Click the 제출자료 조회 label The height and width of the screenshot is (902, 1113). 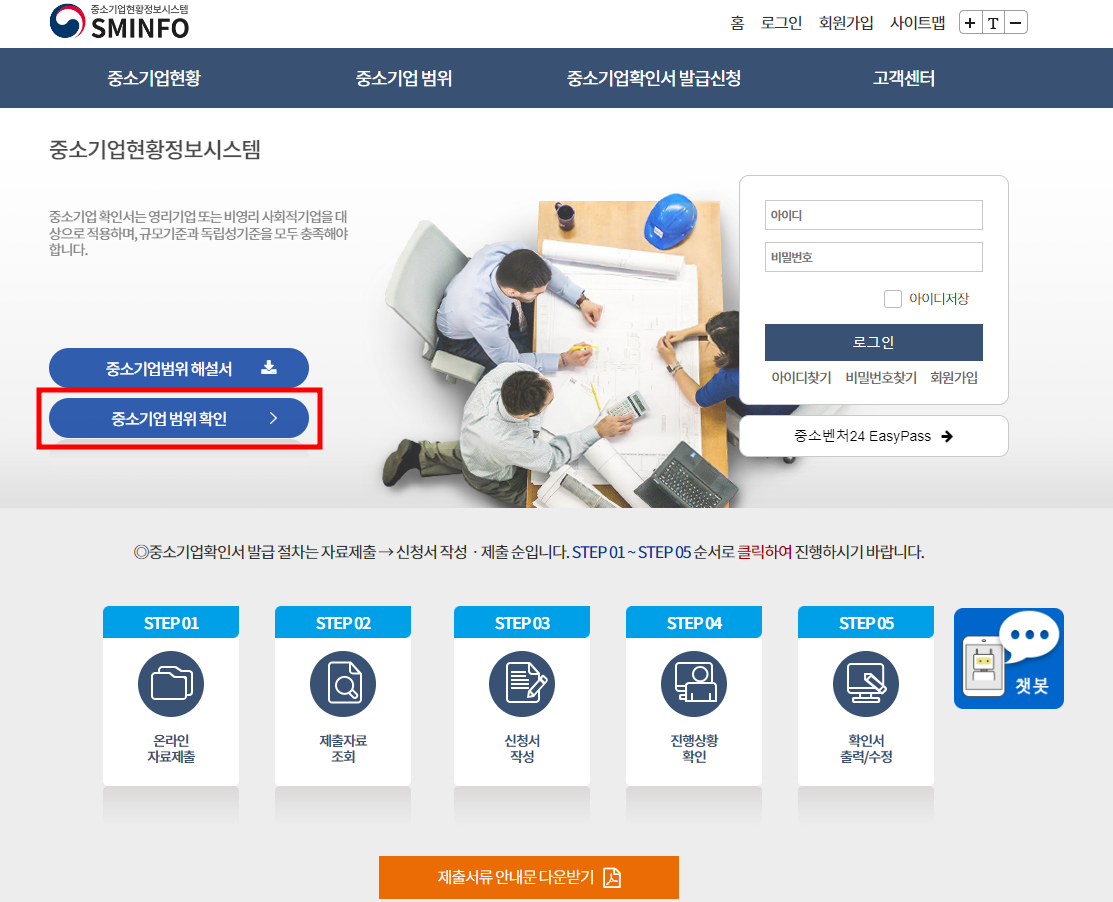(343, 749)
